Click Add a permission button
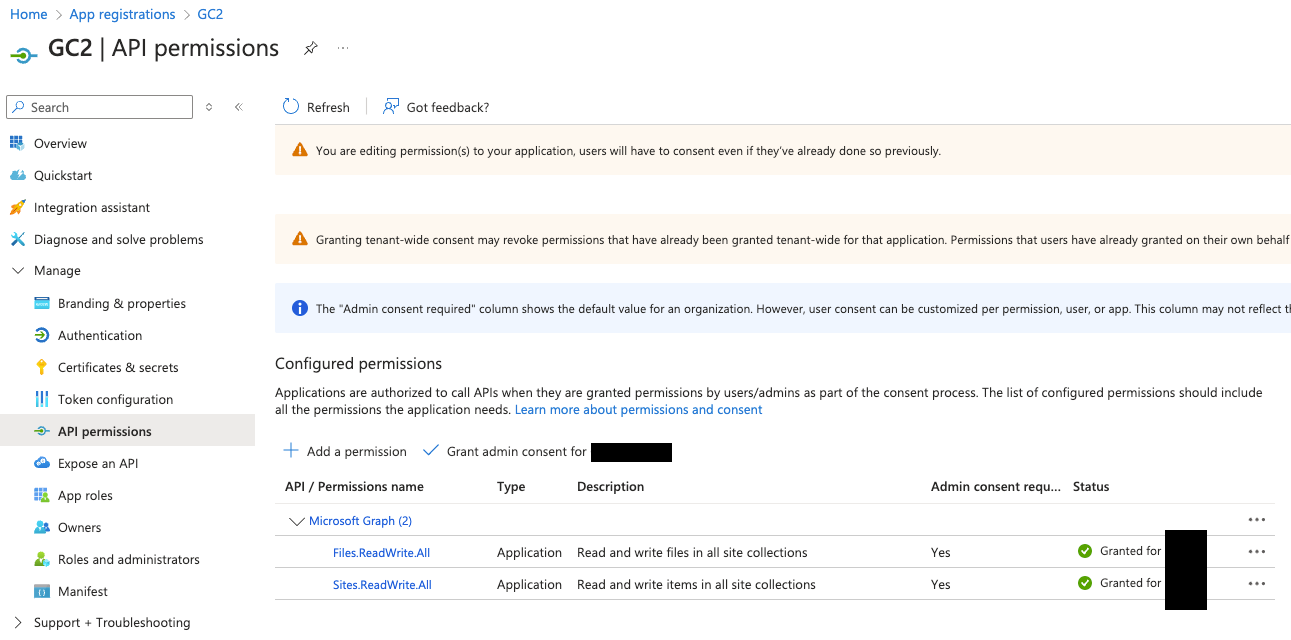Viewport: 1291px width, 640px height. (346, 451)
